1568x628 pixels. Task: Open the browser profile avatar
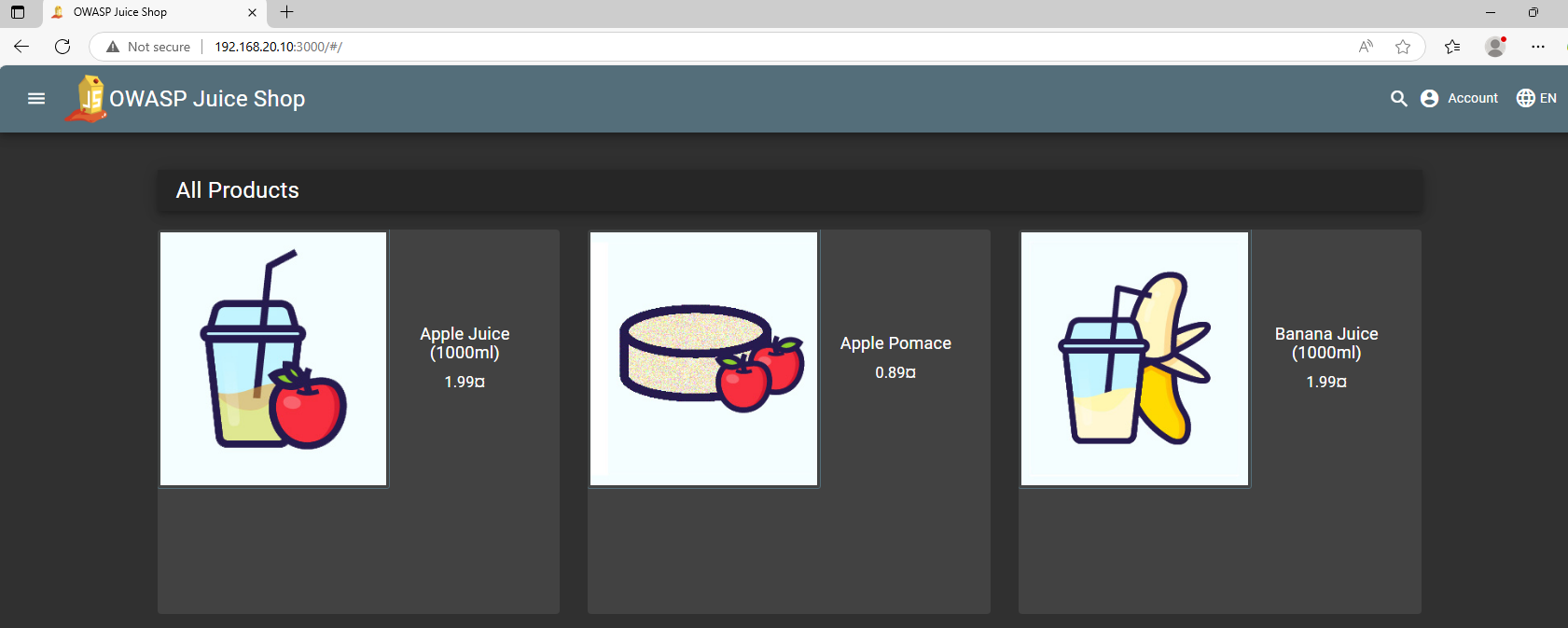[x=1495, y=47]
